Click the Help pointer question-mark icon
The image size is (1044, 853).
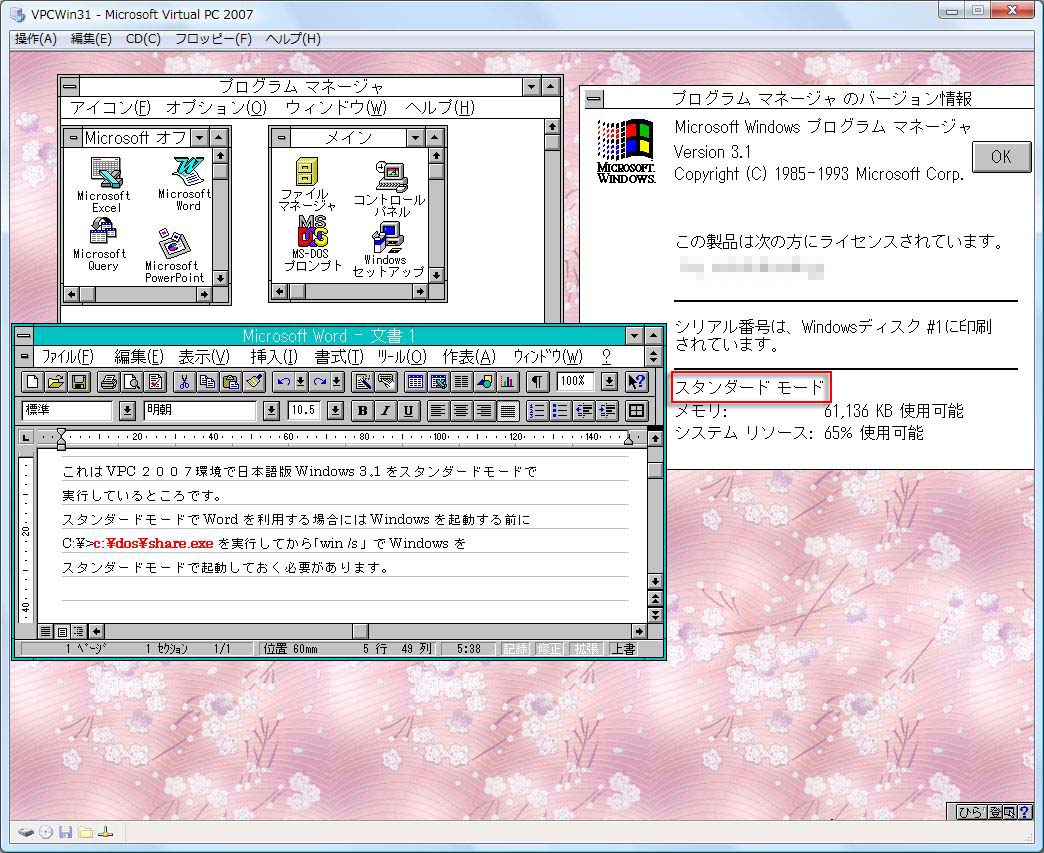(637, 382)
